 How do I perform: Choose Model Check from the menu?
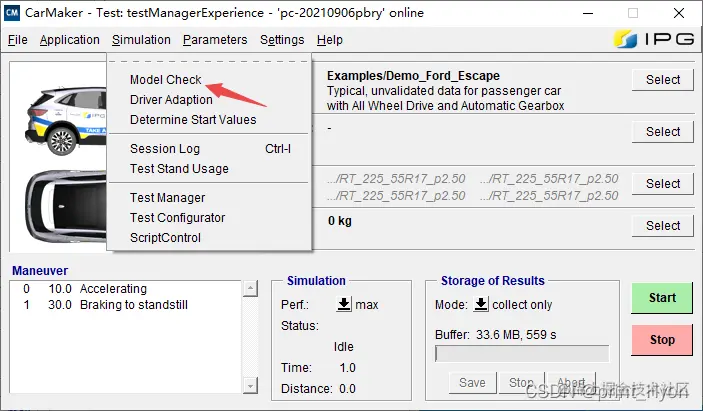pos(165,80)
